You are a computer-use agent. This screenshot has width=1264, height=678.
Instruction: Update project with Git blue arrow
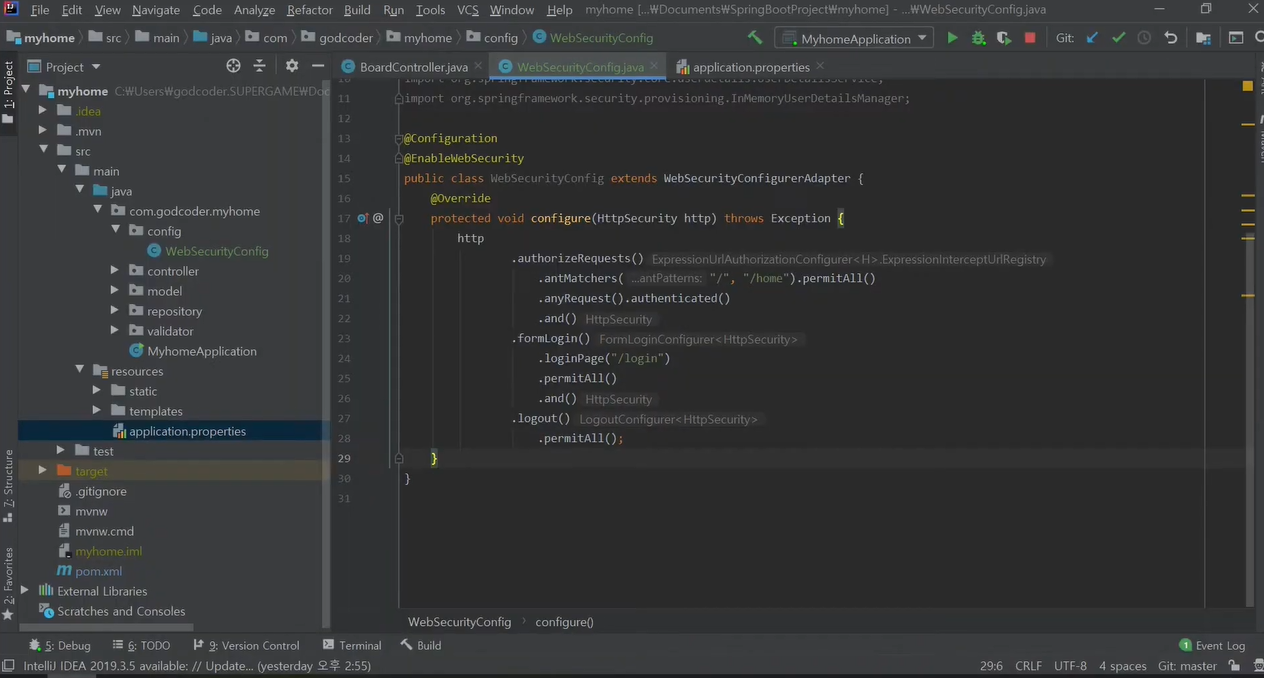pyautogui.click(x=1092, y=38)
